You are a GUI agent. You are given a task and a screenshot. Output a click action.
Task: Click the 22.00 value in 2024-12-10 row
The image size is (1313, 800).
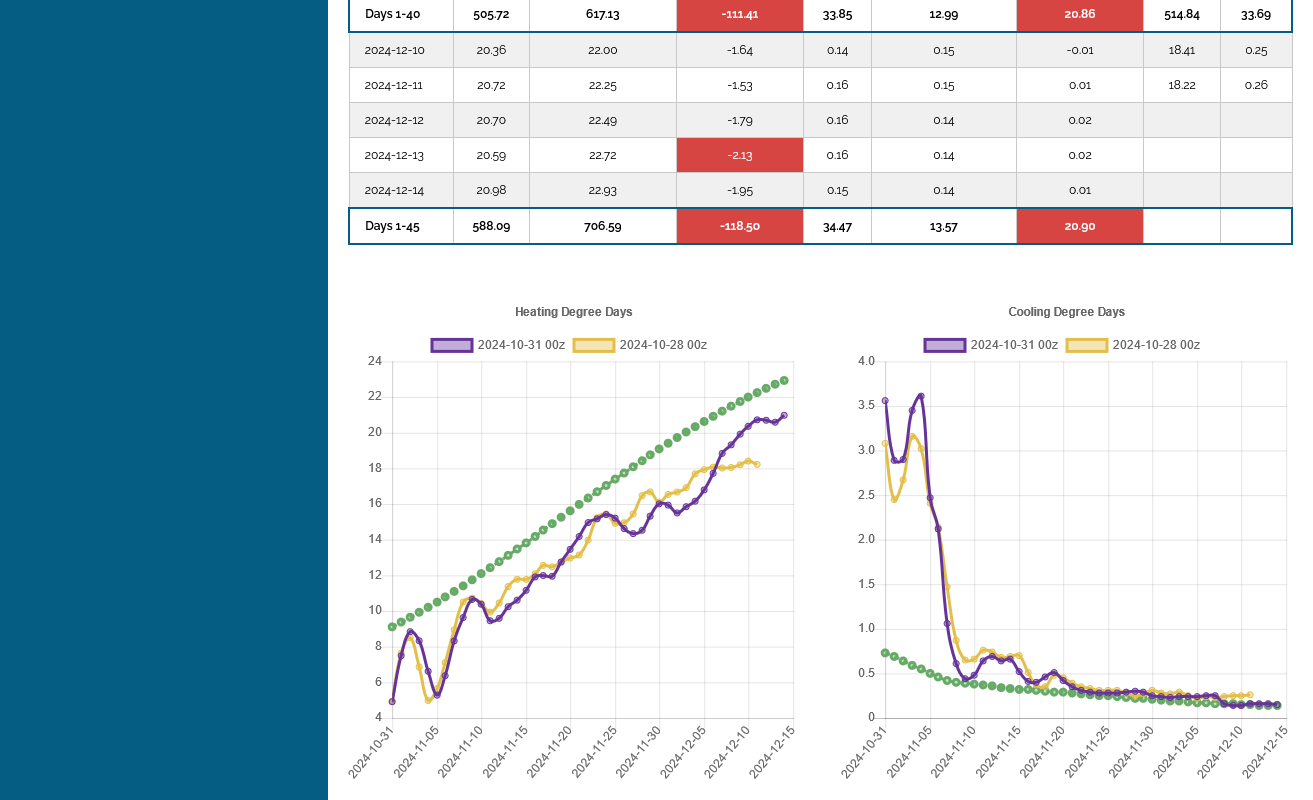point(603,50)
